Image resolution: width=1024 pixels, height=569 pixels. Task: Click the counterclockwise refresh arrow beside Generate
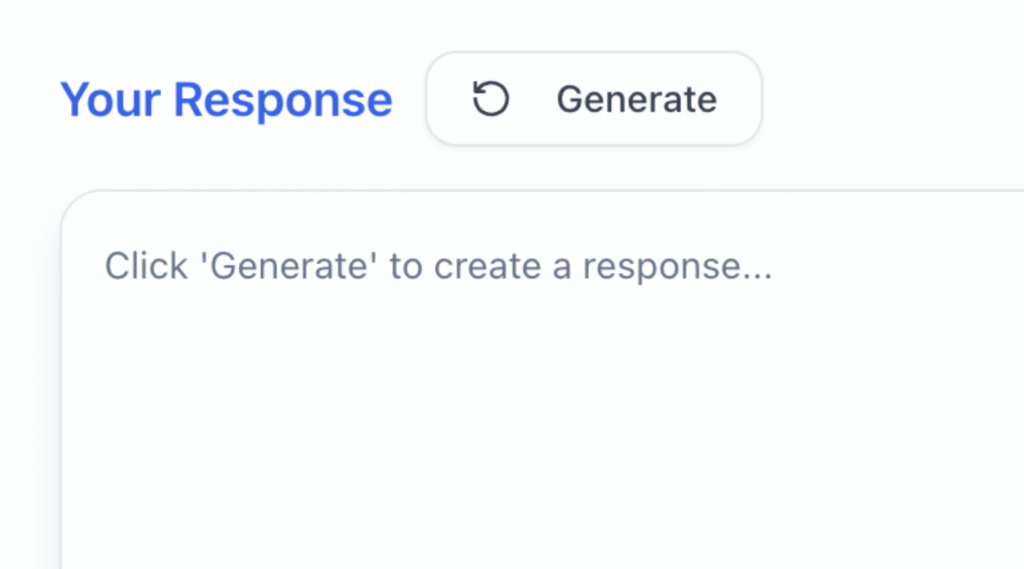[x=490, y=99]
